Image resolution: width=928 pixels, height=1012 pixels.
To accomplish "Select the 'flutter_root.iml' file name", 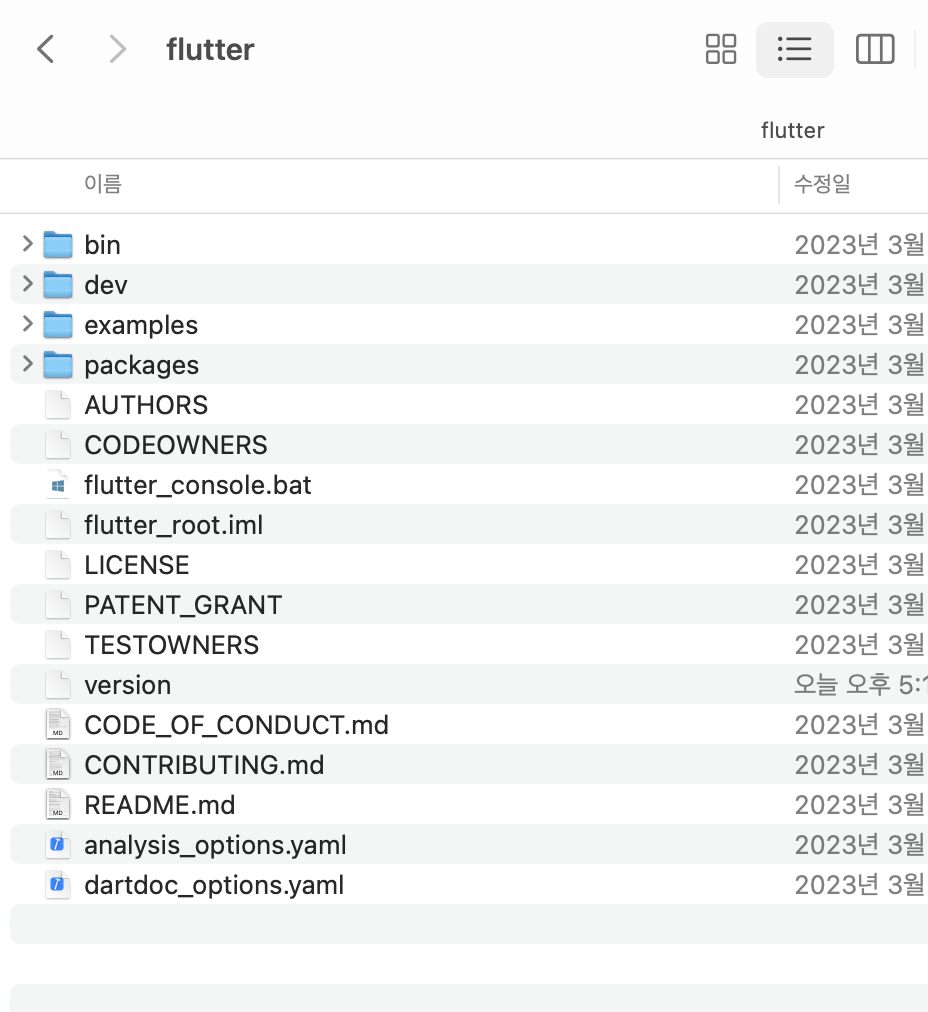I will [174, 525].
